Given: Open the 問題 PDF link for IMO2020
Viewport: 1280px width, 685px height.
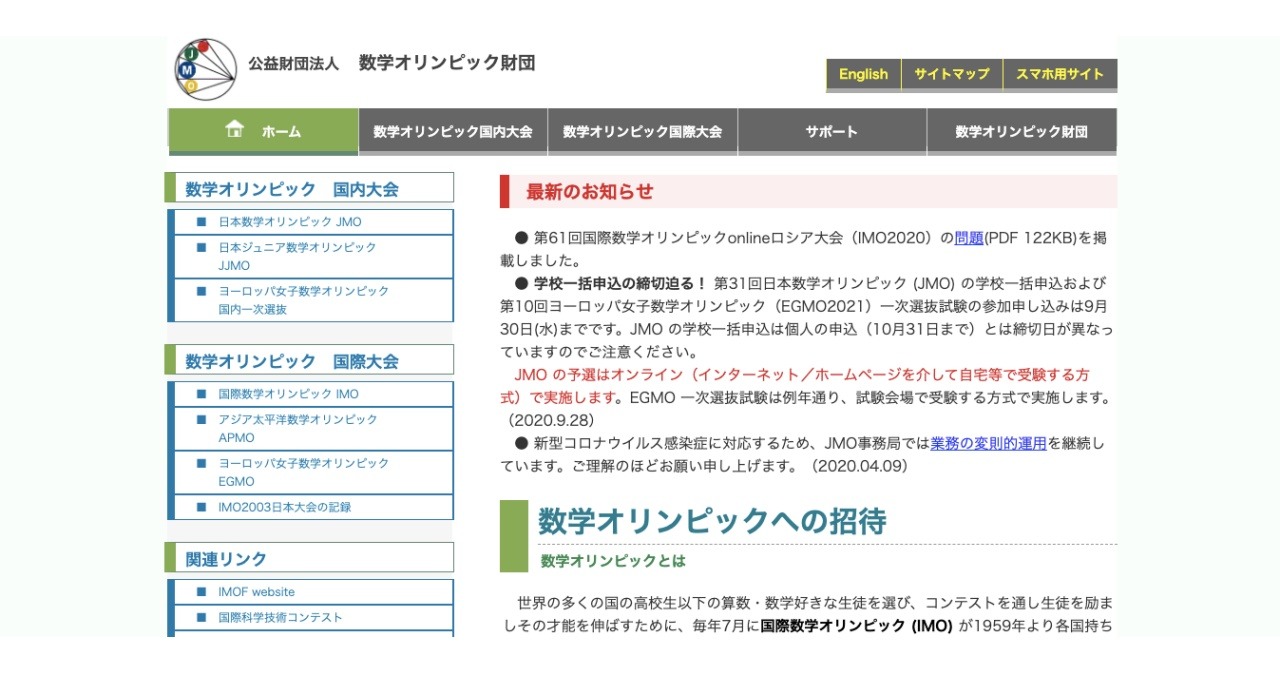Looking at the screenshot, I should 969,238.
